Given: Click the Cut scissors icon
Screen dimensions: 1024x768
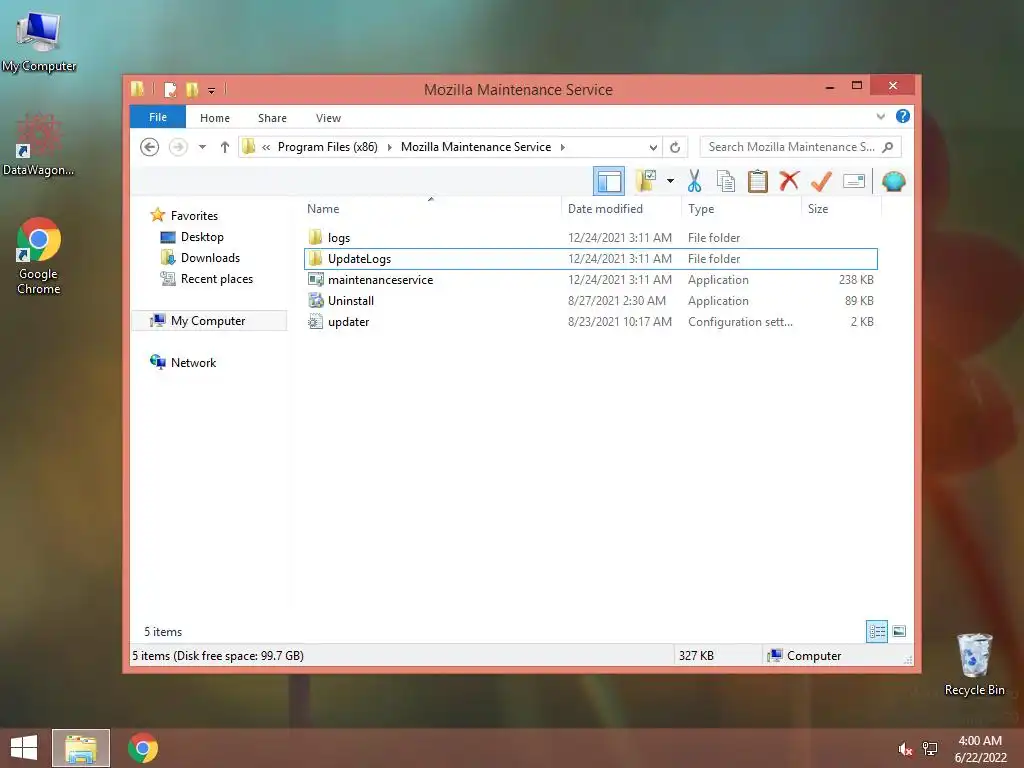Looking at the screenshot, I should (x=694, y=181).
